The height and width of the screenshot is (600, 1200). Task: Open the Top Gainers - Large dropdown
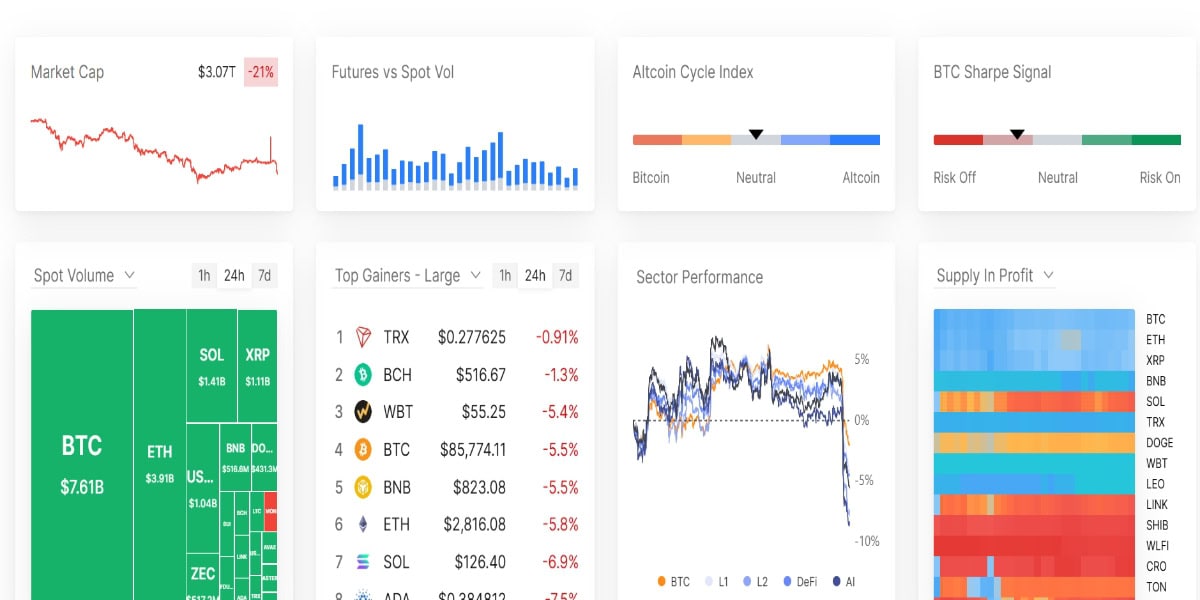click(407, 275)
